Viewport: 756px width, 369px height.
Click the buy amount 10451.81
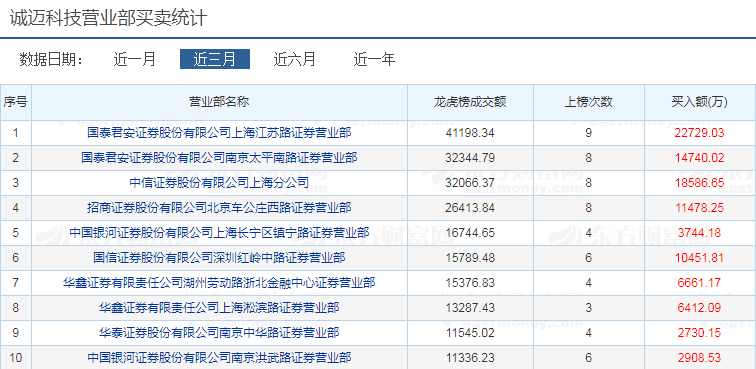(x=700, y=258)
